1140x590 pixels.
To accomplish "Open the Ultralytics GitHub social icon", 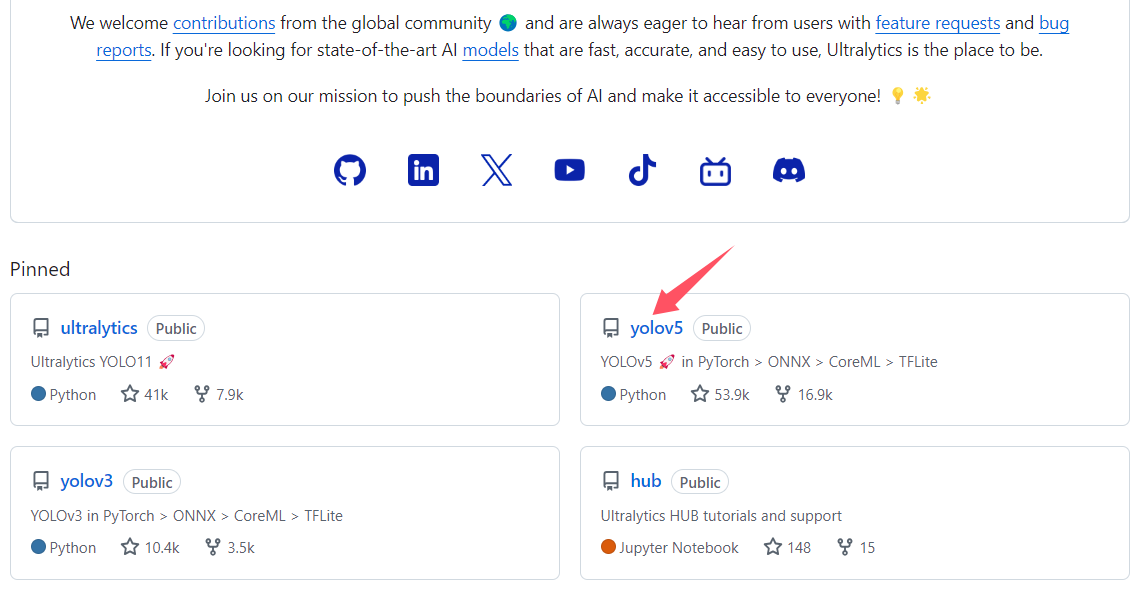I will 350,170.
